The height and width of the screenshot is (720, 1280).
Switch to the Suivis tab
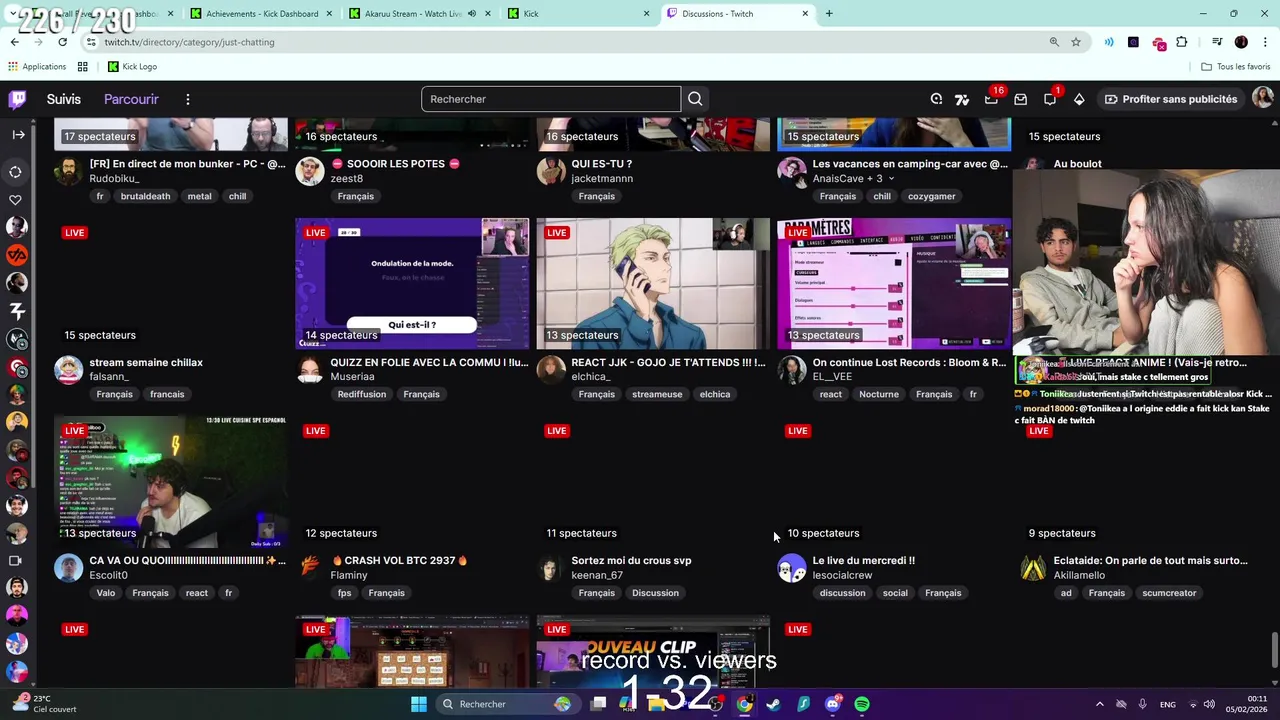pyautogui.click(x=64, y=99)
